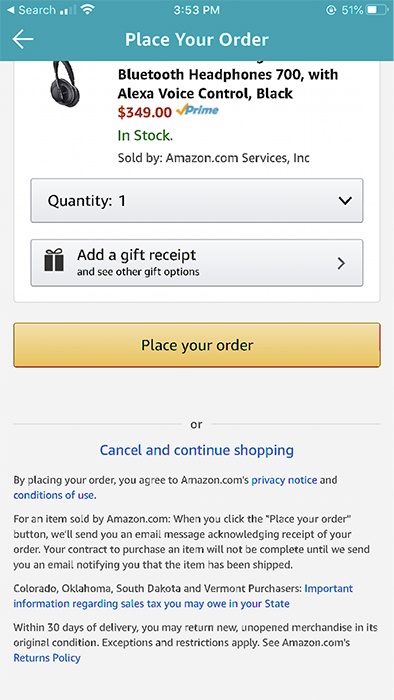Tap the Wi-Fi status icon
394x700 pixels.
tap(87, 9)
